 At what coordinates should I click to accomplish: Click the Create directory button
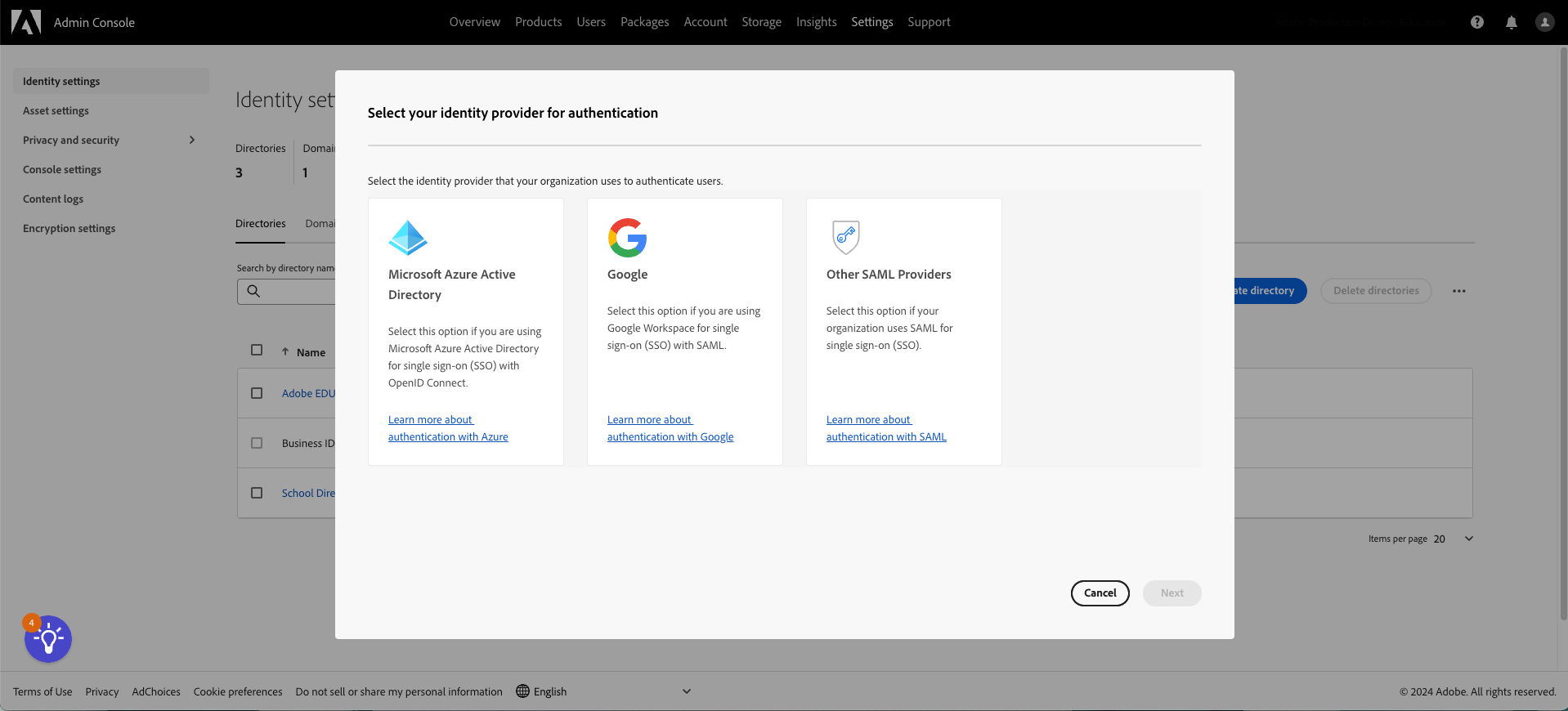1270,291
